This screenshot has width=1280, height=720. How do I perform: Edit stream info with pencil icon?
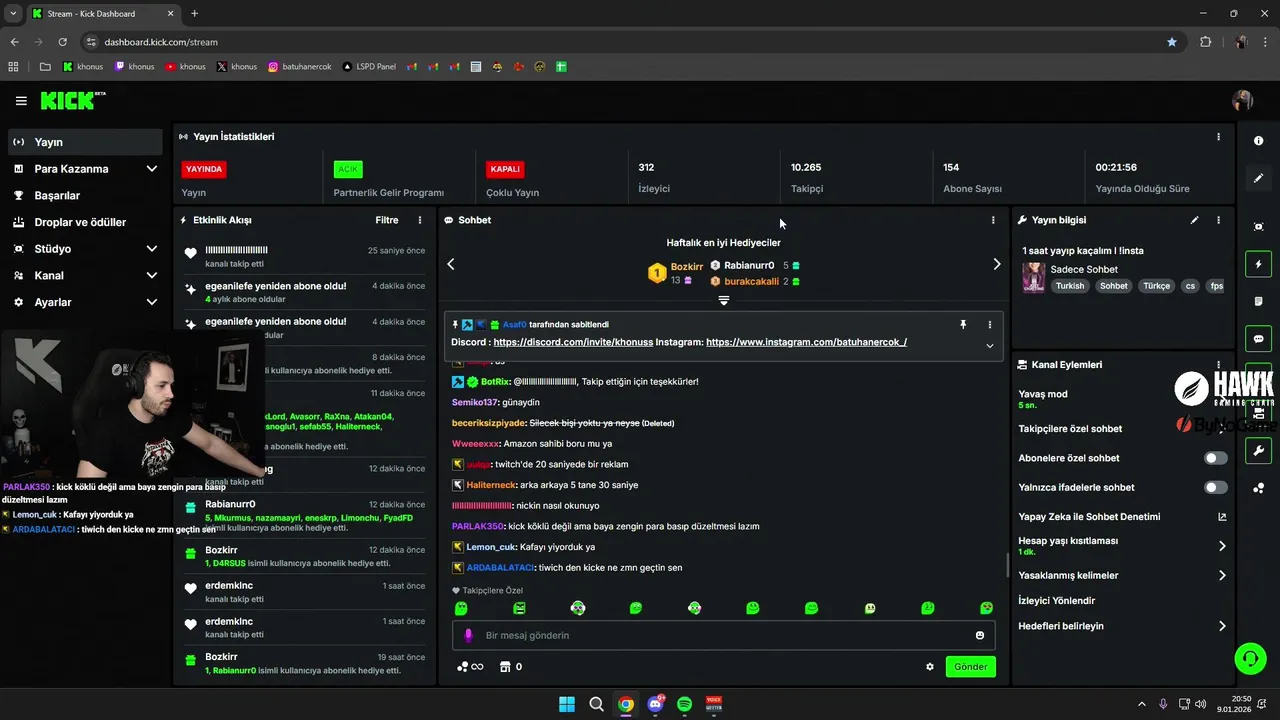(x=1194, y=220)
